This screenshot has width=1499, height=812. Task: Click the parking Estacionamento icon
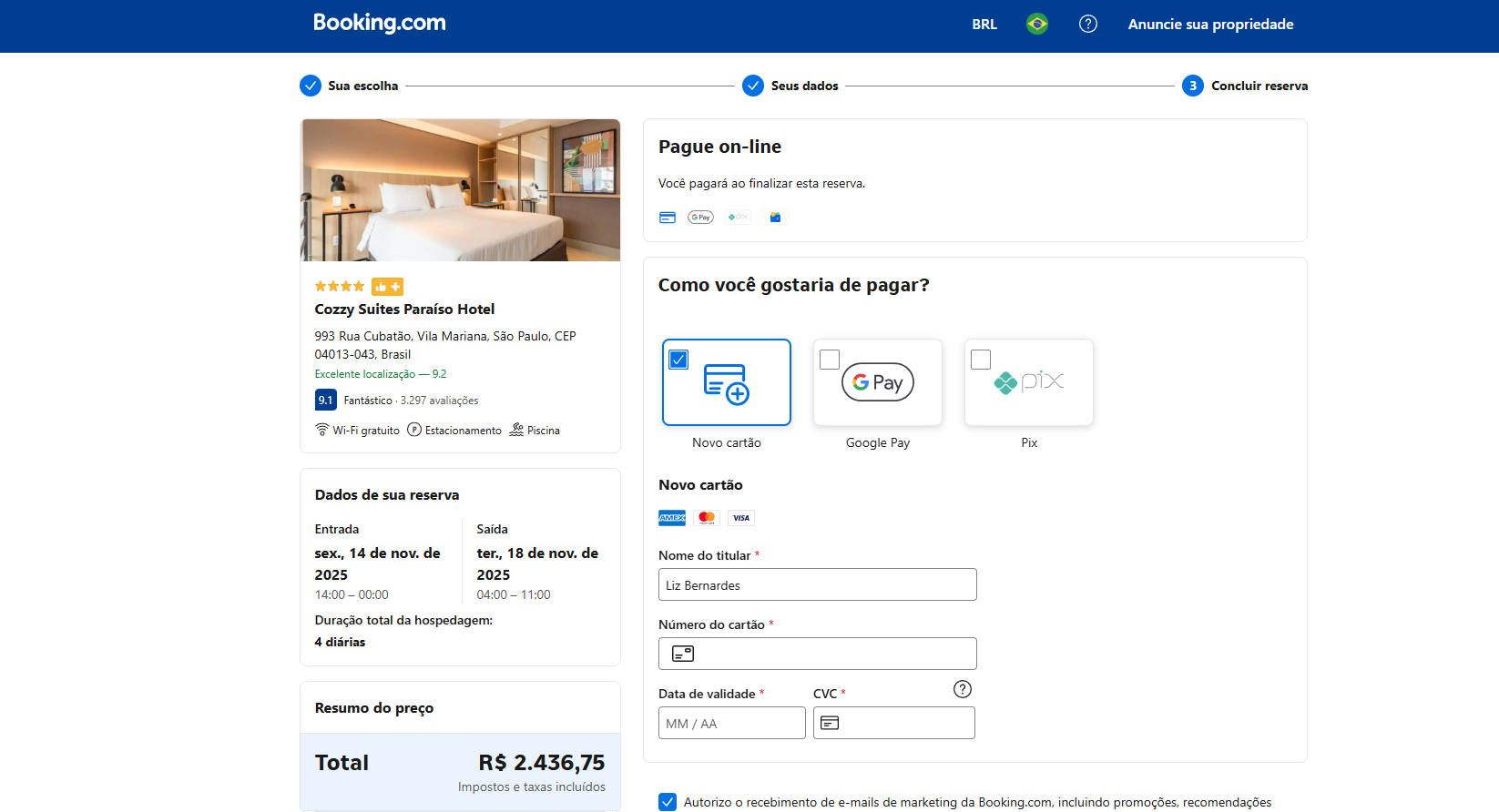click(414, 430)
